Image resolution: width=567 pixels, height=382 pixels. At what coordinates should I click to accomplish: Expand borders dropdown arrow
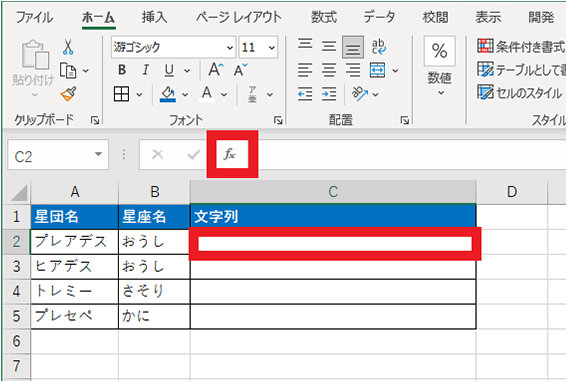coord(139,95)
